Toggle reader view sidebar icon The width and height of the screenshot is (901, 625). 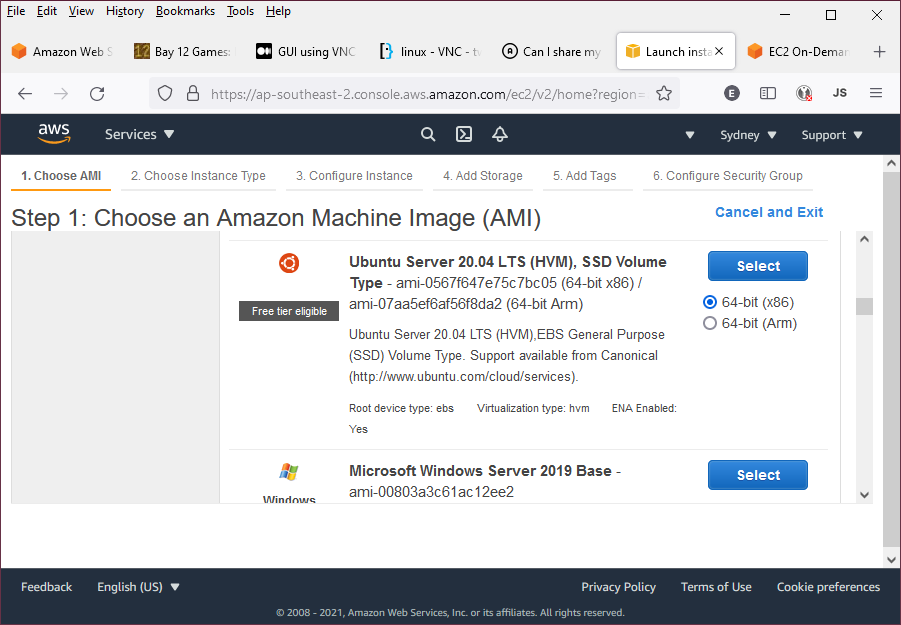(768, 93)
